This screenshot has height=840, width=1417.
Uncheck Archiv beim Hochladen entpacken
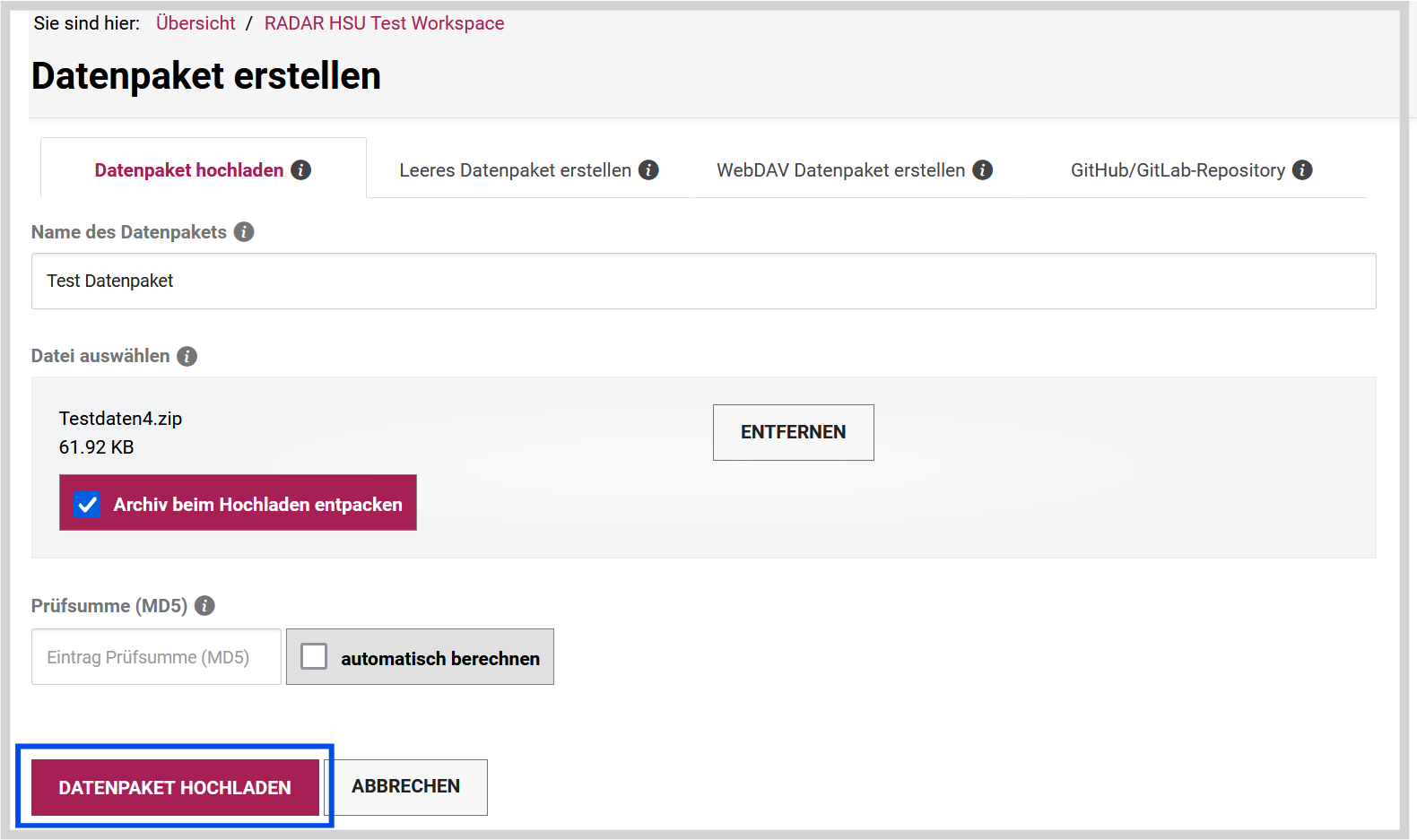[x=87, y=504]
